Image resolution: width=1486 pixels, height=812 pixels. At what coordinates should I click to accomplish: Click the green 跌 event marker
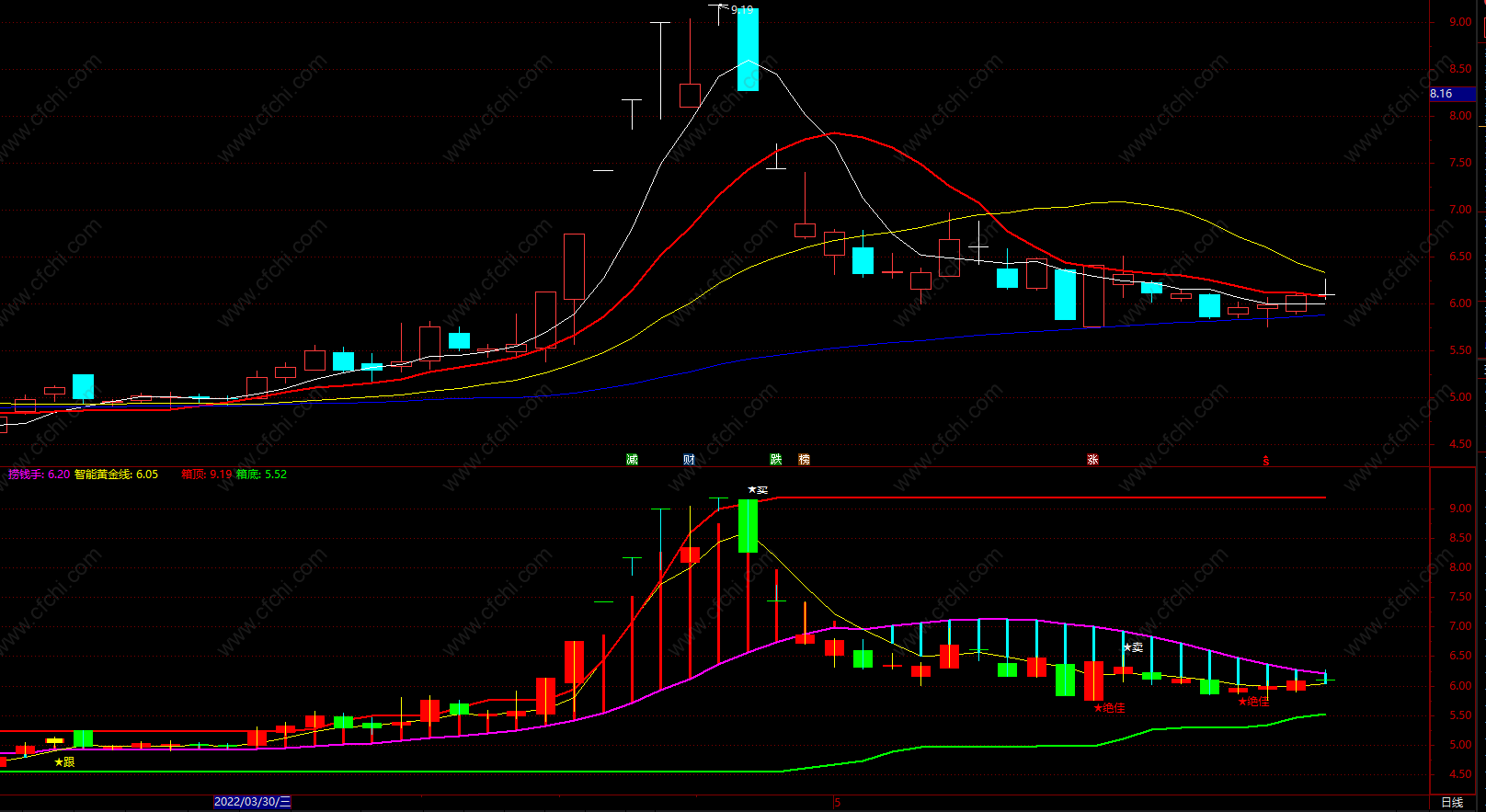[x=775, y=460]
